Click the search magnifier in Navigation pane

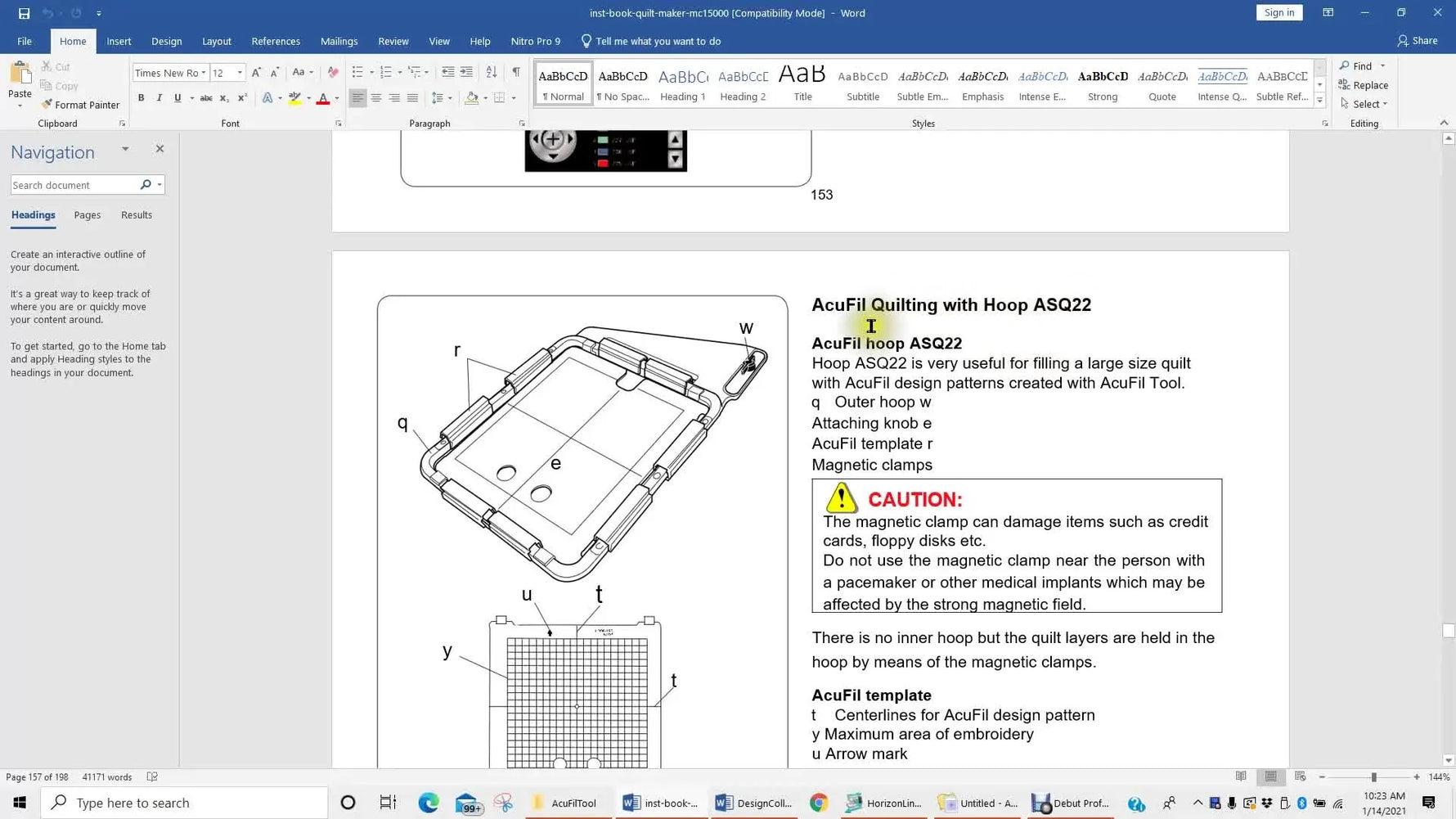146,185
